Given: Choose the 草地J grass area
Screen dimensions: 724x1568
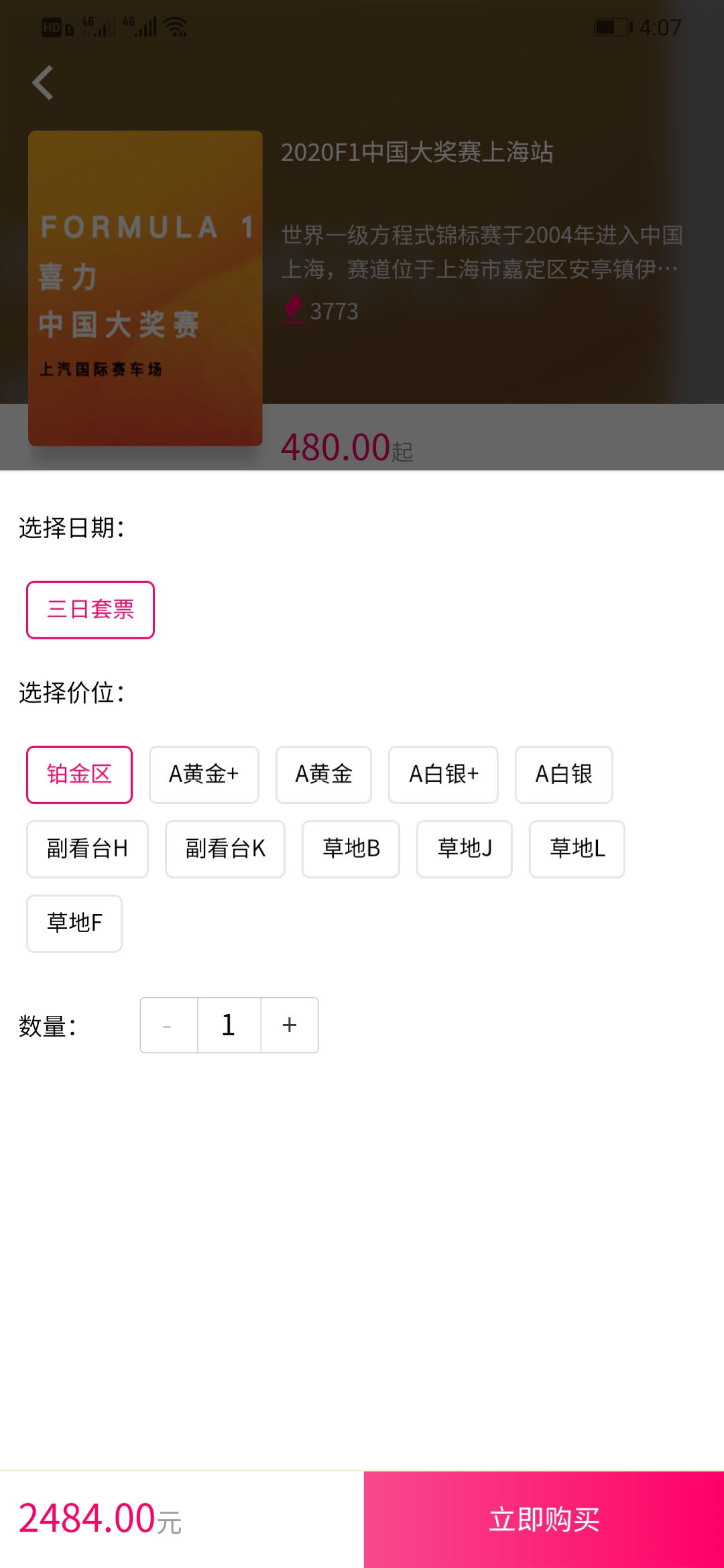Looking at the screenshot, I should tap(465, 849).
